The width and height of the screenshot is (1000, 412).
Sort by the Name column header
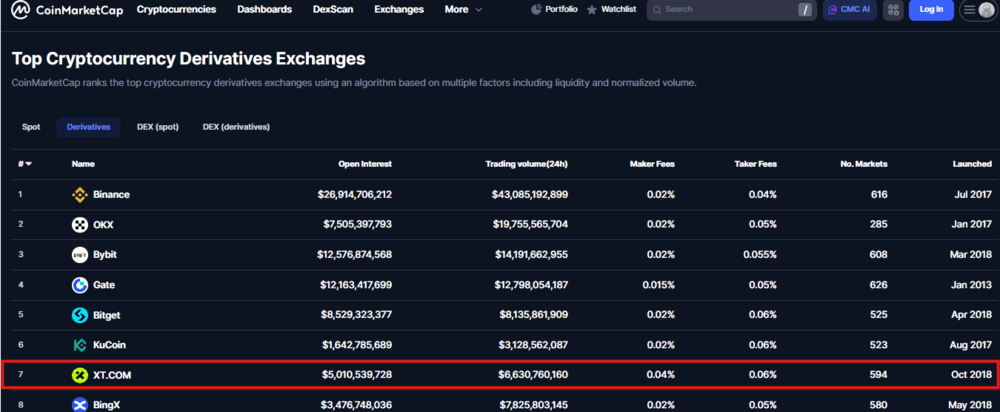coord(83,164)
